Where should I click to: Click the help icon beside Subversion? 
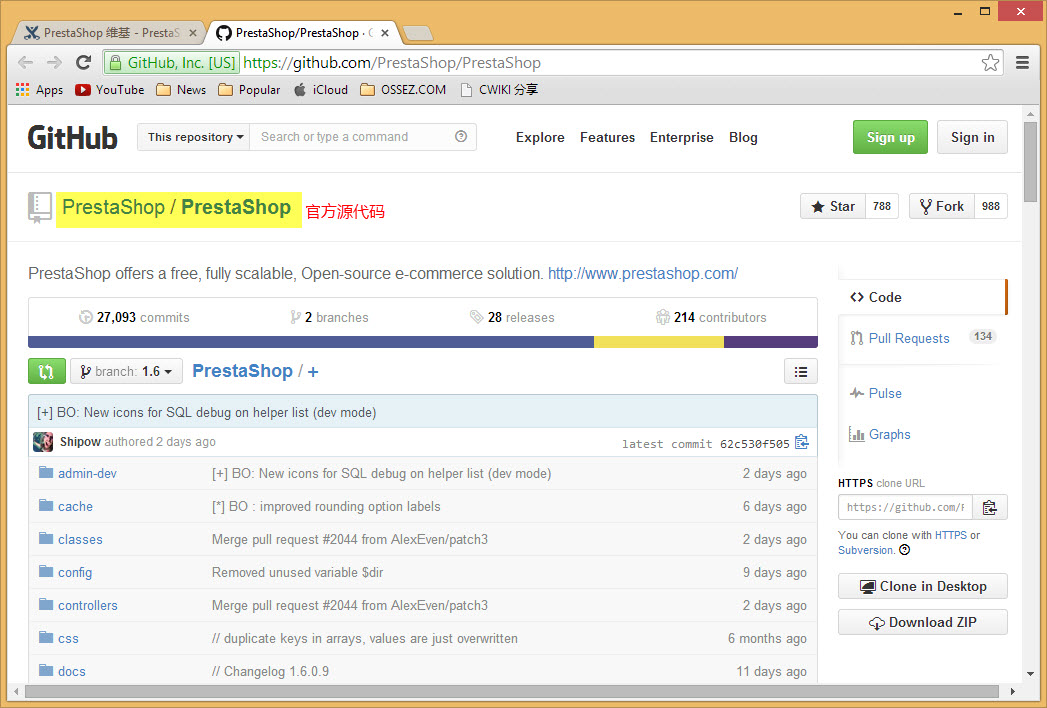tap(905, 550)
